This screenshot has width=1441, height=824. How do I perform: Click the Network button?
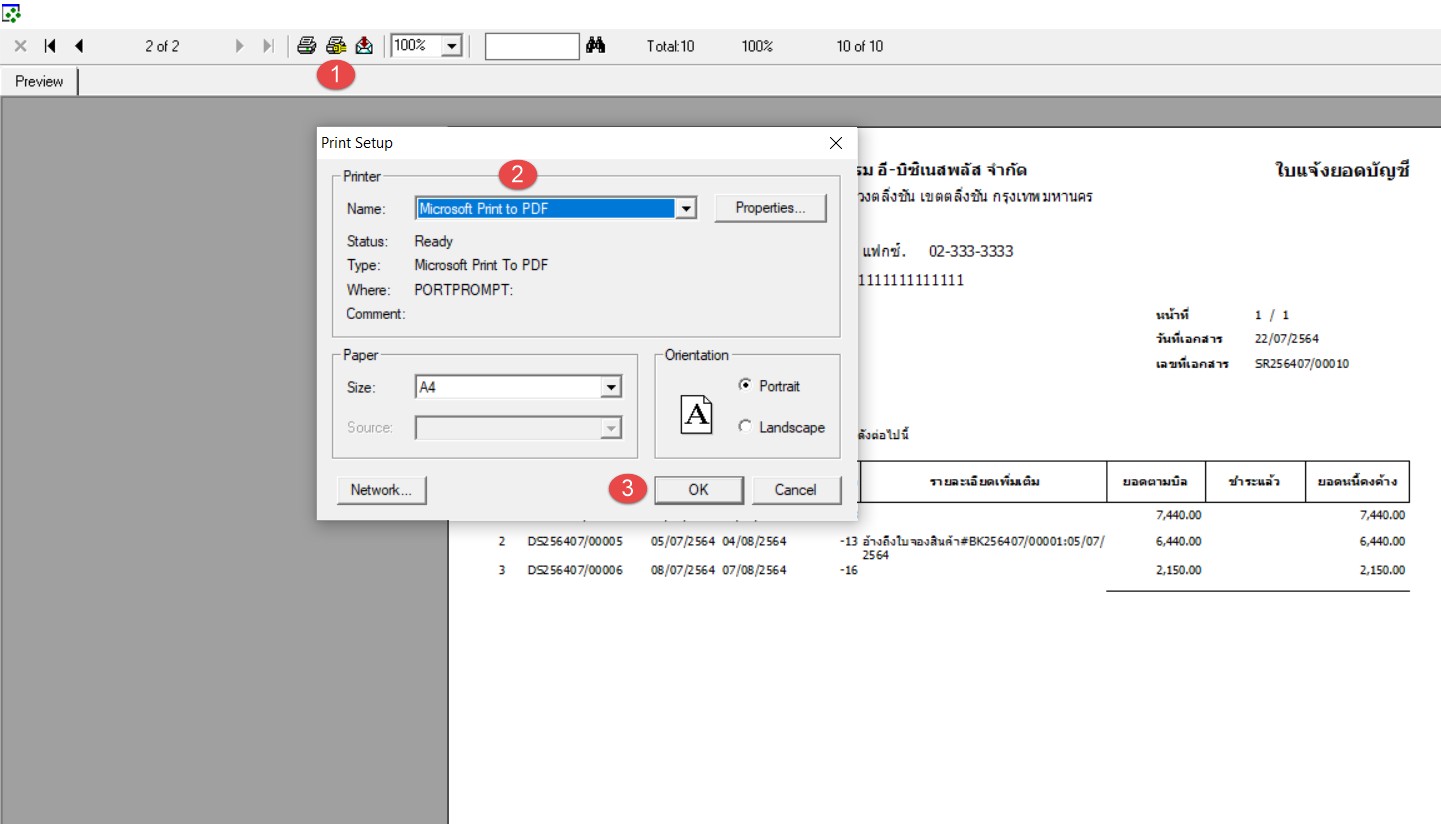click(381, 490)
